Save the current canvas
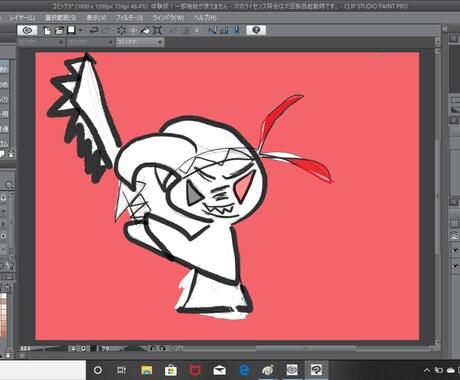Screen dimensions: 460x380 click(71, 31)
